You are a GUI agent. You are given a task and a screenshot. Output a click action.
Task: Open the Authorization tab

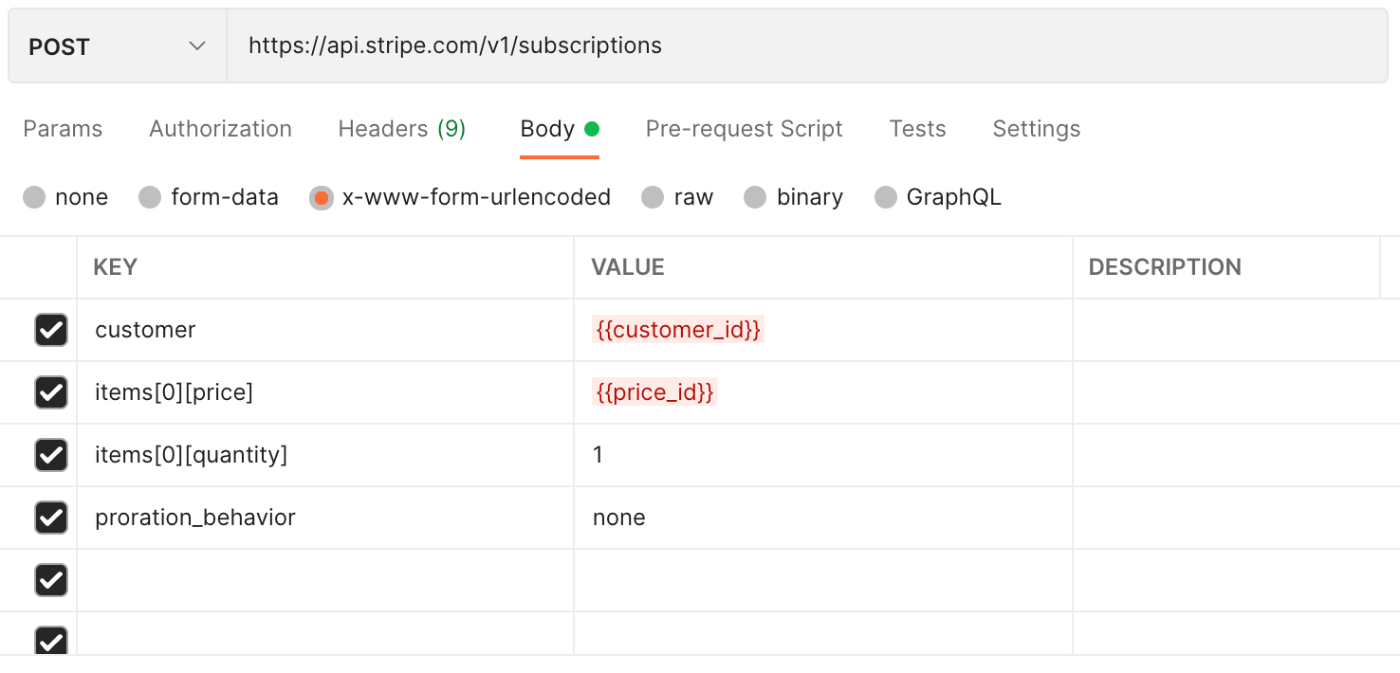click(220, 129)
